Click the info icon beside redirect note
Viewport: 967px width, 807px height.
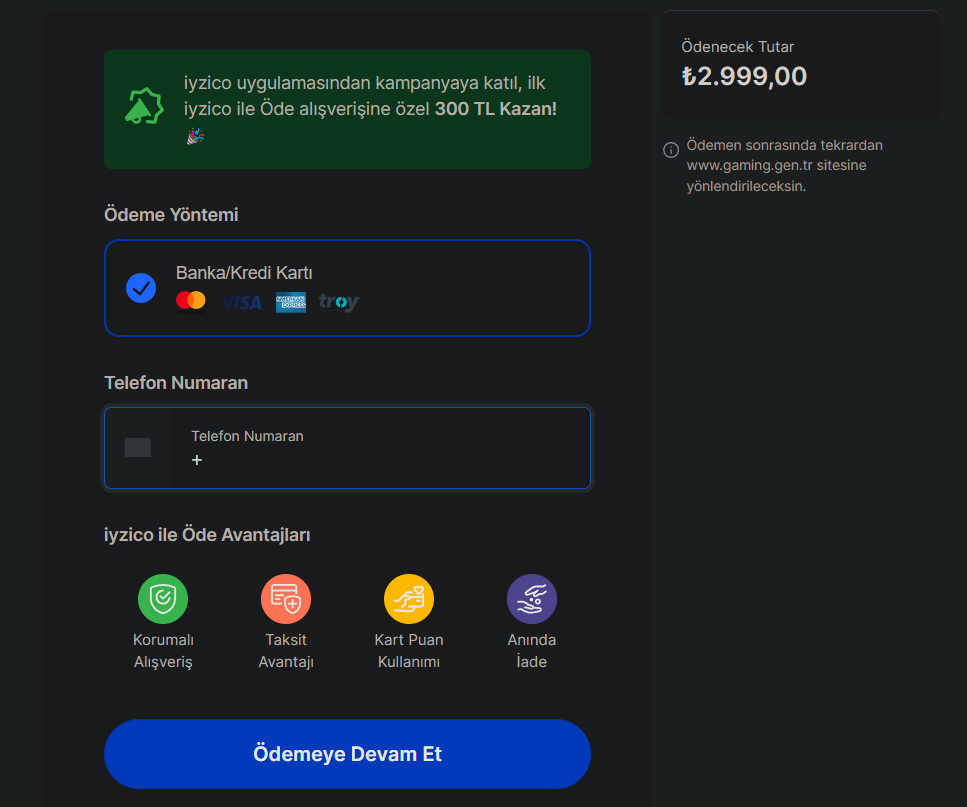671,150
